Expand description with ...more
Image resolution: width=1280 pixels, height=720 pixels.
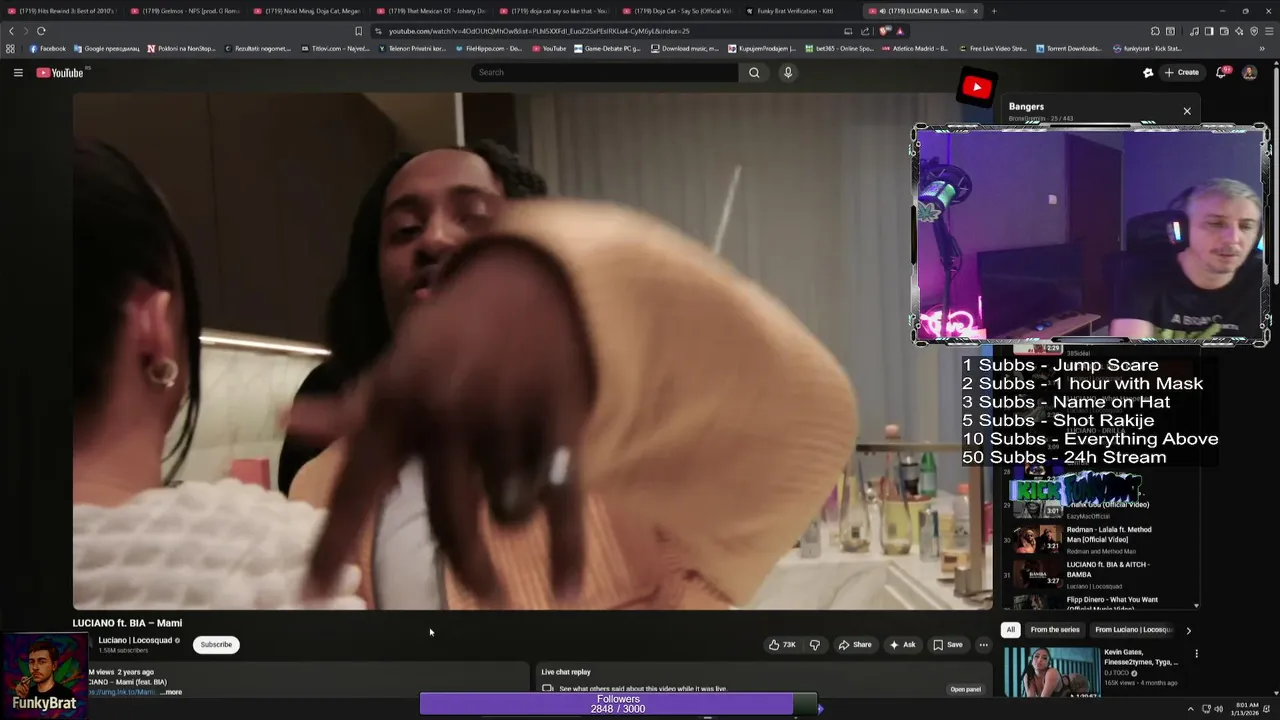(171, 692)
